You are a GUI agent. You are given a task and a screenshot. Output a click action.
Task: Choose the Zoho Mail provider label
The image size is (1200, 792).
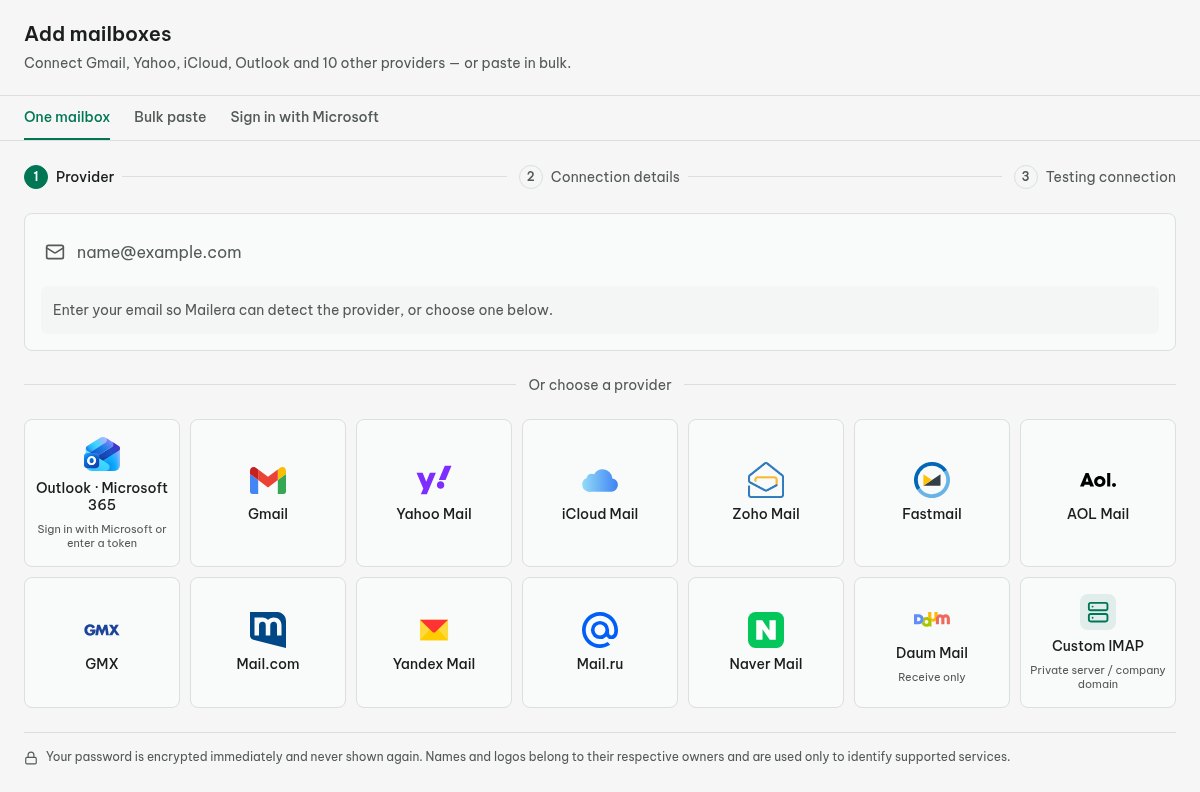(x=766, y=514)
